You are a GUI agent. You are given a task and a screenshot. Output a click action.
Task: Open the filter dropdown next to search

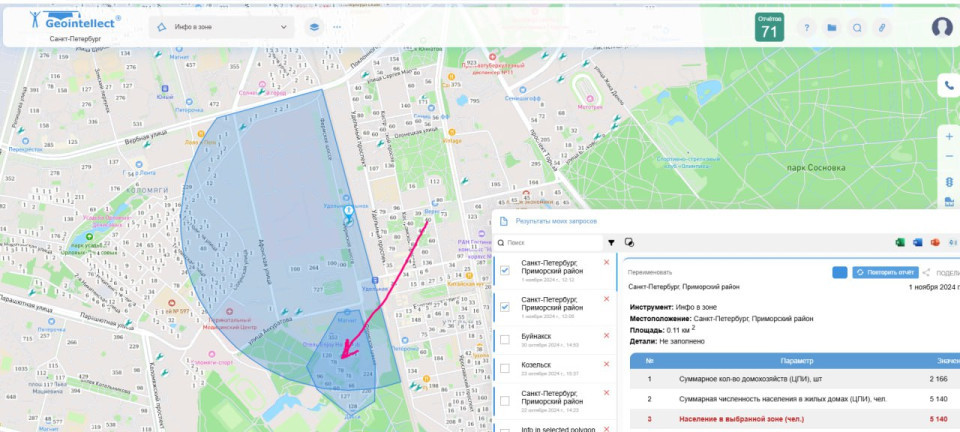611,242
